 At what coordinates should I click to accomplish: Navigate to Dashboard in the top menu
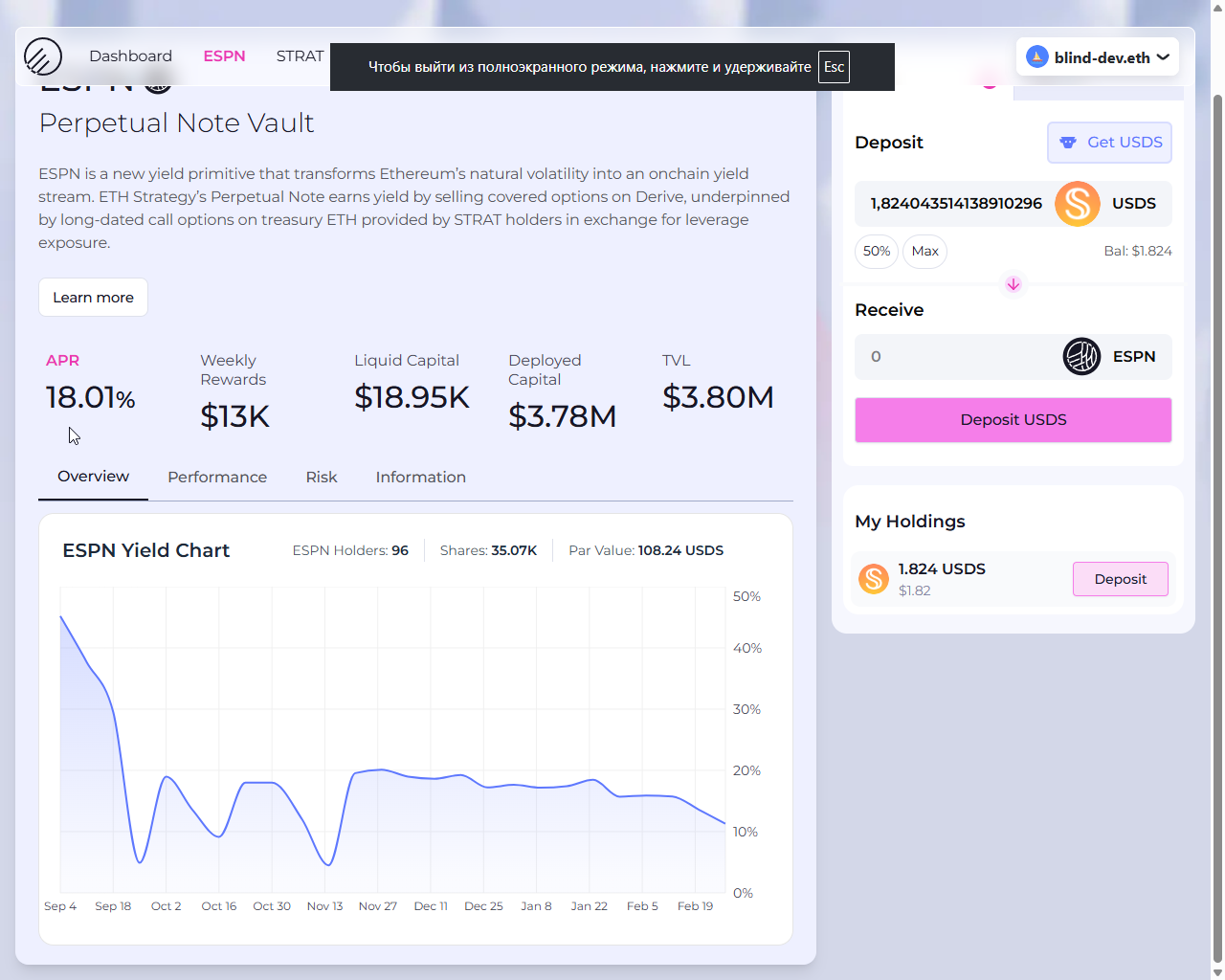(130, 56)
